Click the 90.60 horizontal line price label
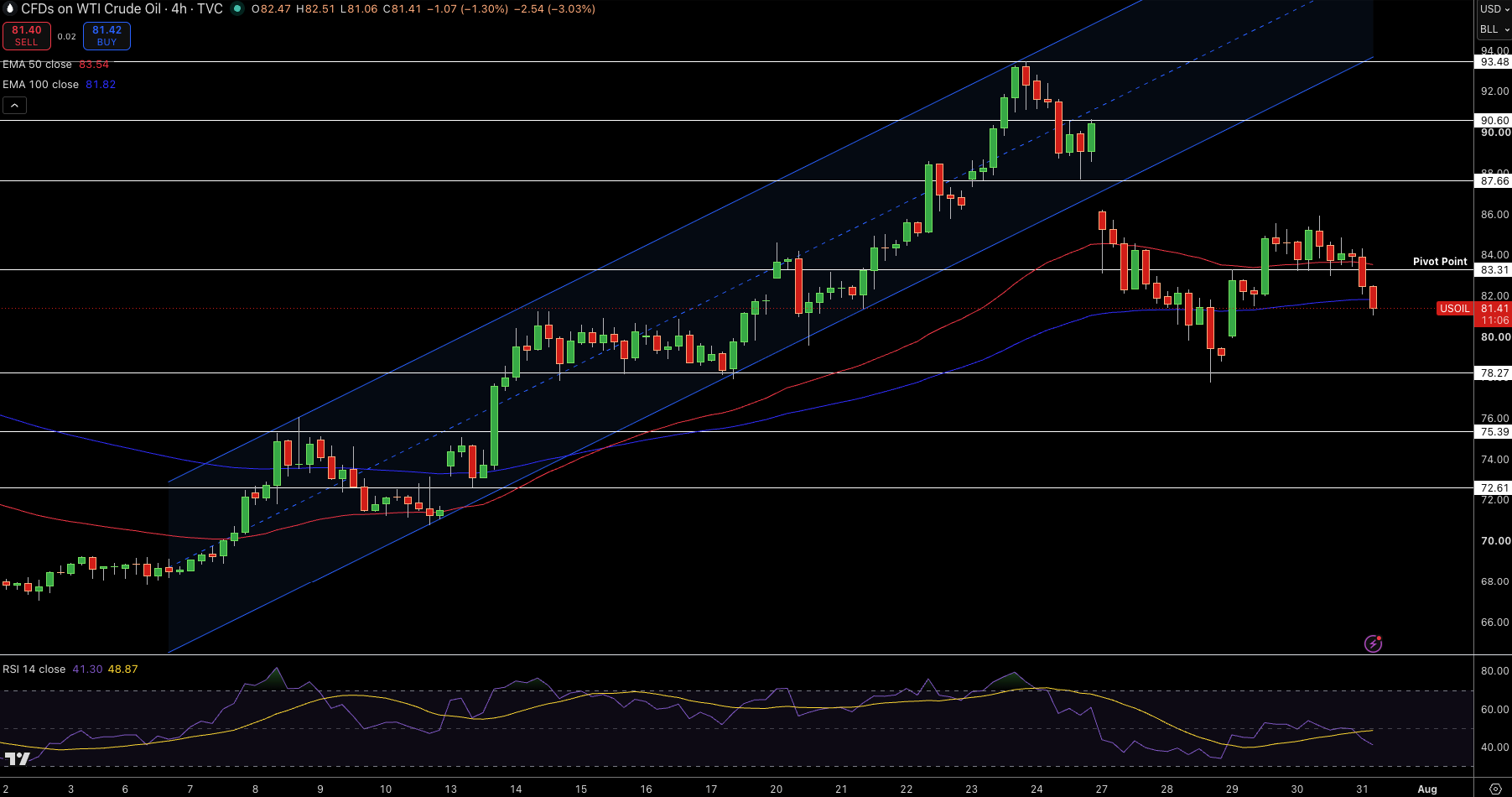1512x797 pixels. (x=1494, y=121)
